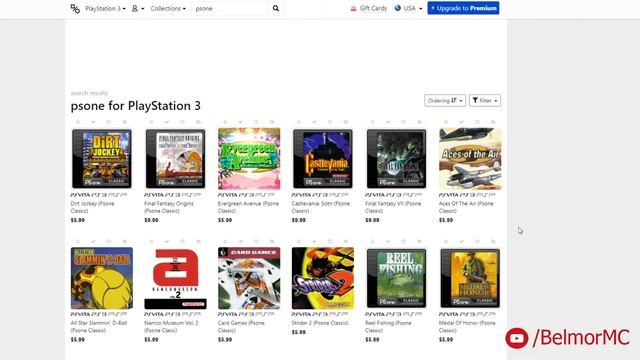This screenshot has width=640, height=360.
Task: Click the Evergreen Avenue cover thumbnail
Action: click(249, 159)
